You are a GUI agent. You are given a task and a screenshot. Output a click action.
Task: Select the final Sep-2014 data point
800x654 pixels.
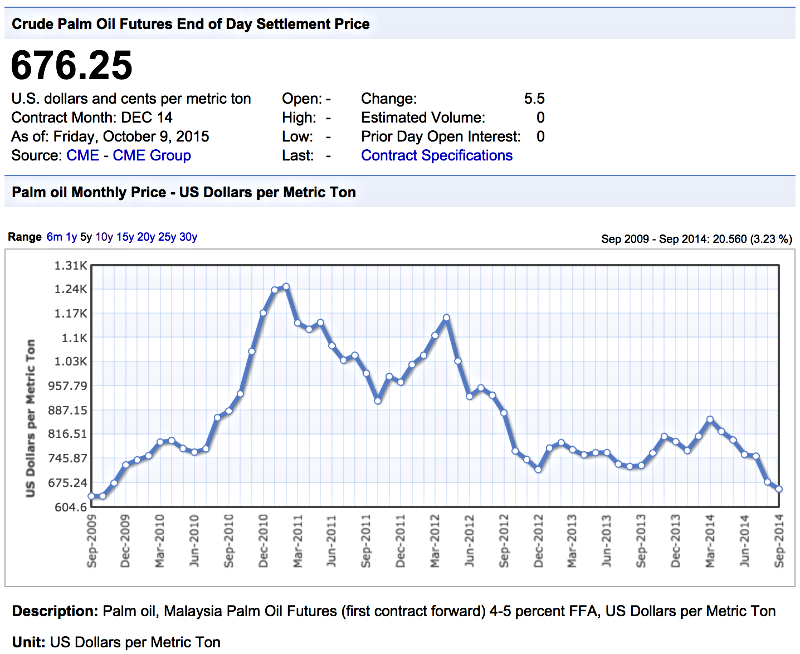tap(780, 489)
